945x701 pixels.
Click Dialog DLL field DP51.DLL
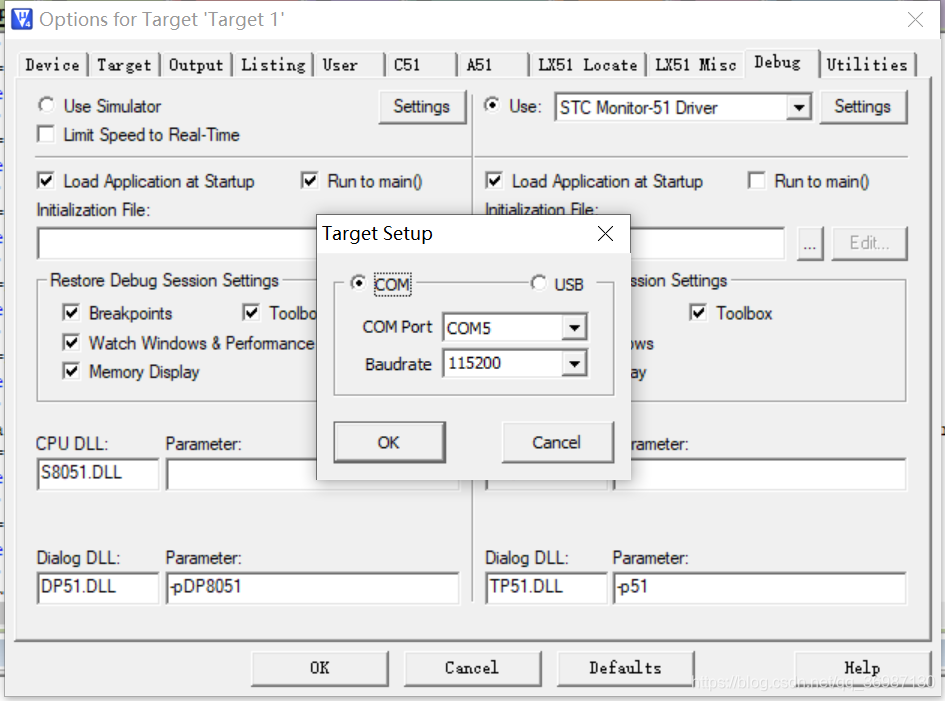coord(98,587)
